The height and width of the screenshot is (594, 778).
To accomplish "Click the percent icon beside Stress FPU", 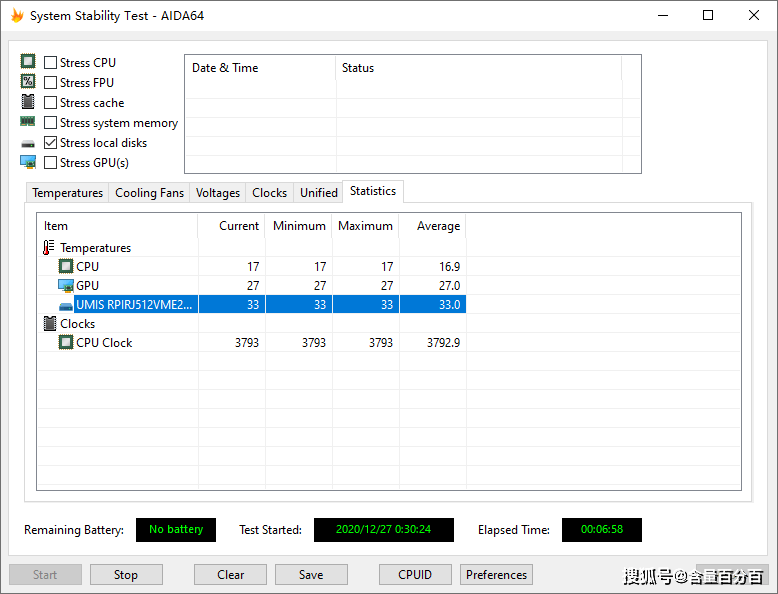I will tap(28, 81).
